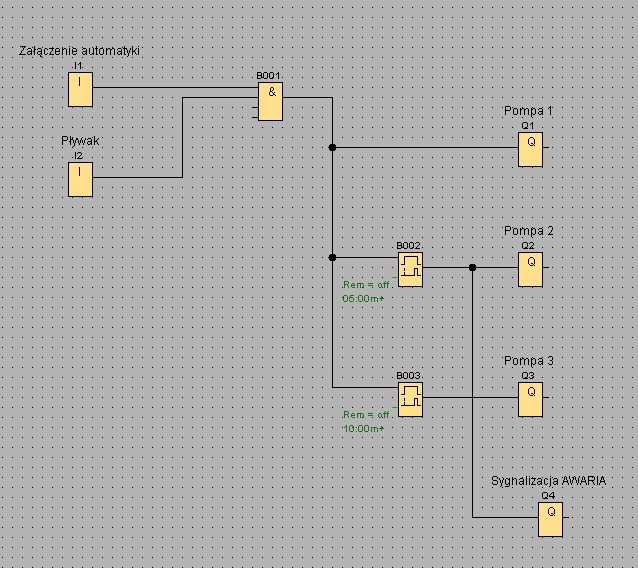The width and height of the screenshot is (638, 568).
Task: Click the 'Sygnalizacja AWARIA' label
Action: click(x=548, y=481)
